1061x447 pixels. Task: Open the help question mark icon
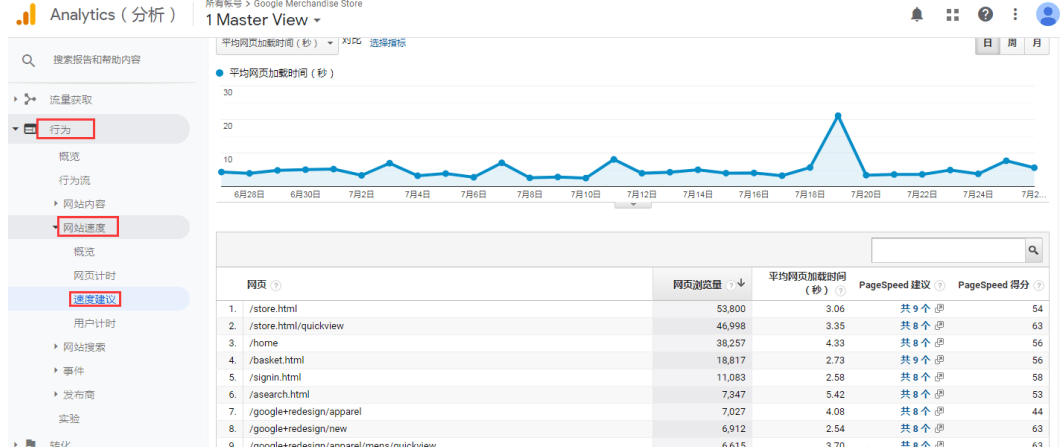[985, 15]
